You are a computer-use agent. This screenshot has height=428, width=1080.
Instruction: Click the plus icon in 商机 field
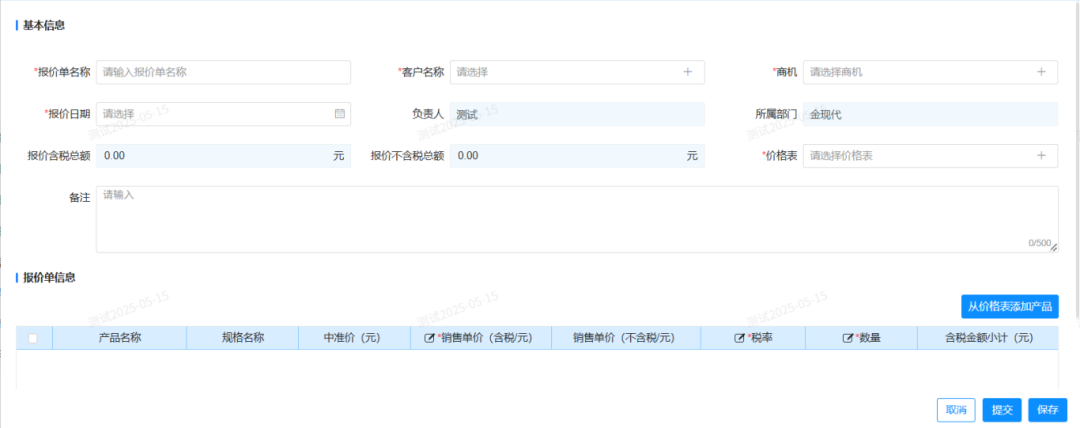(x=1041, y=72)
